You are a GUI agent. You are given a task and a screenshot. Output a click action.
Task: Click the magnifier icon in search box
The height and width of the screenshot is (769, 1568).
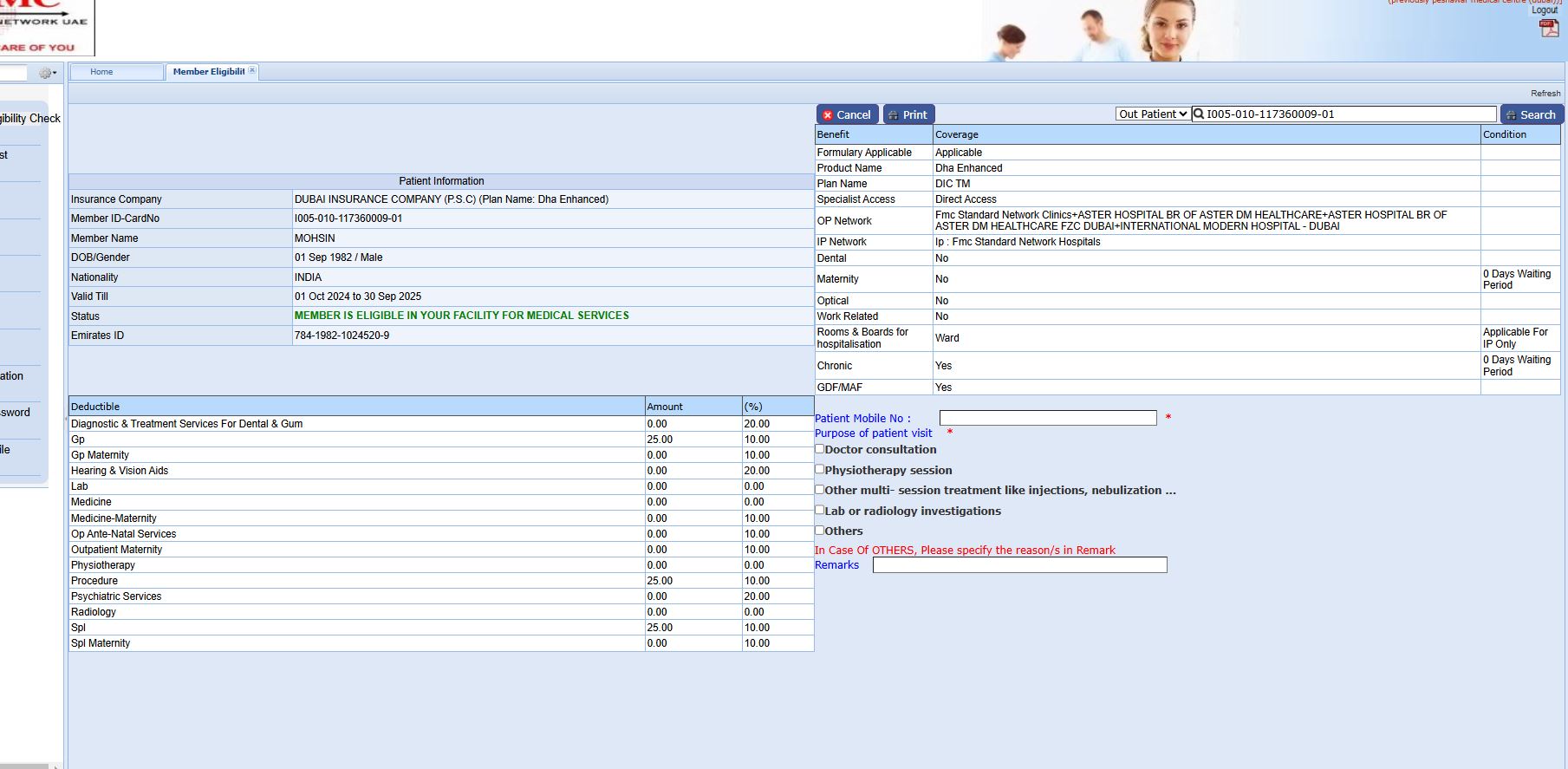click(1199, 114)
